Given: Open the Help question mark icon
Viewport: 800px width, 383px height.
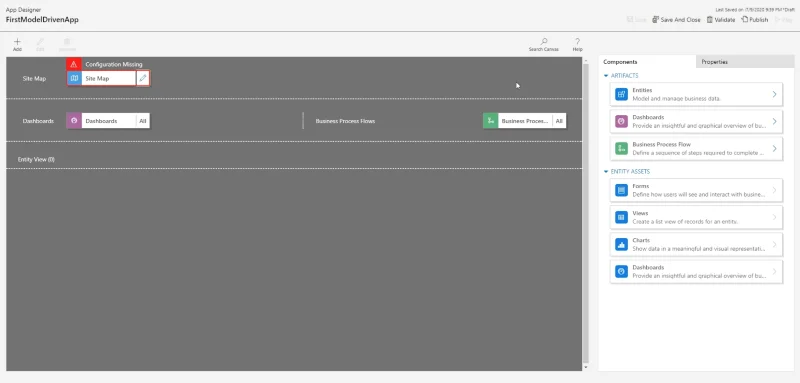Looking at the screenshot, I should click(577, 42).
